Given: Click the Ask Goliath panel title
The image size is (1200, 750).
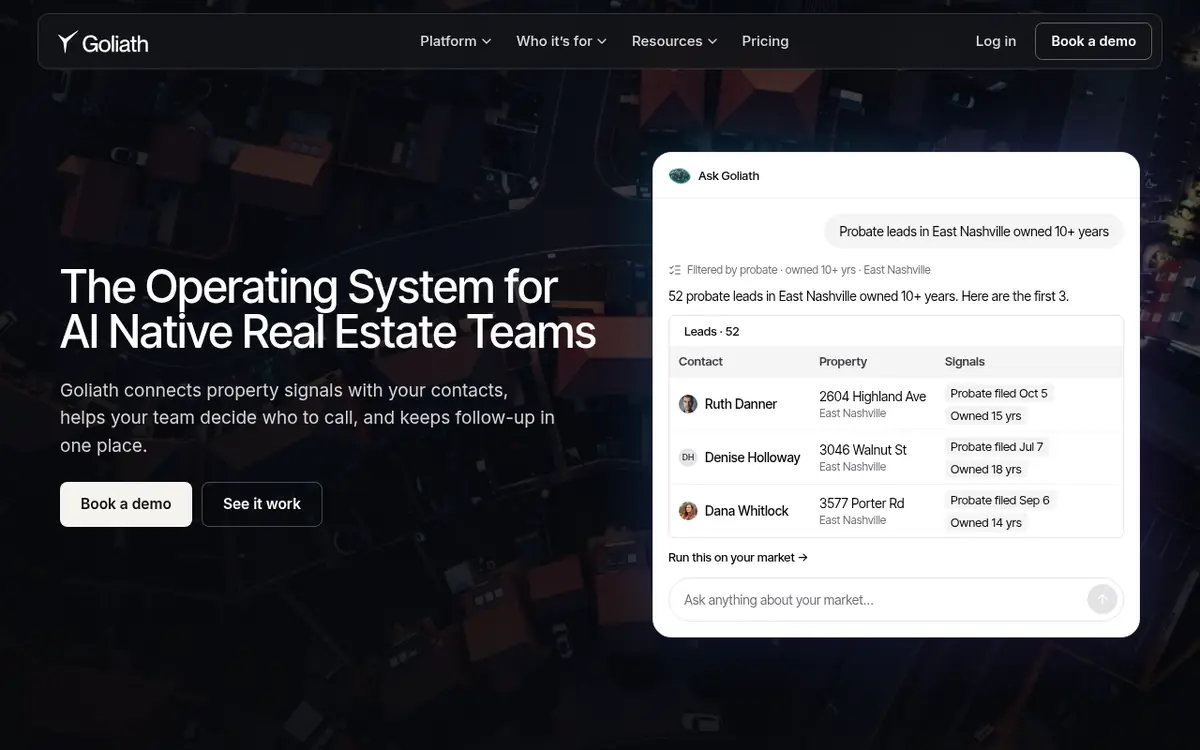Looking at the screenshot, I should click(729, 176).
